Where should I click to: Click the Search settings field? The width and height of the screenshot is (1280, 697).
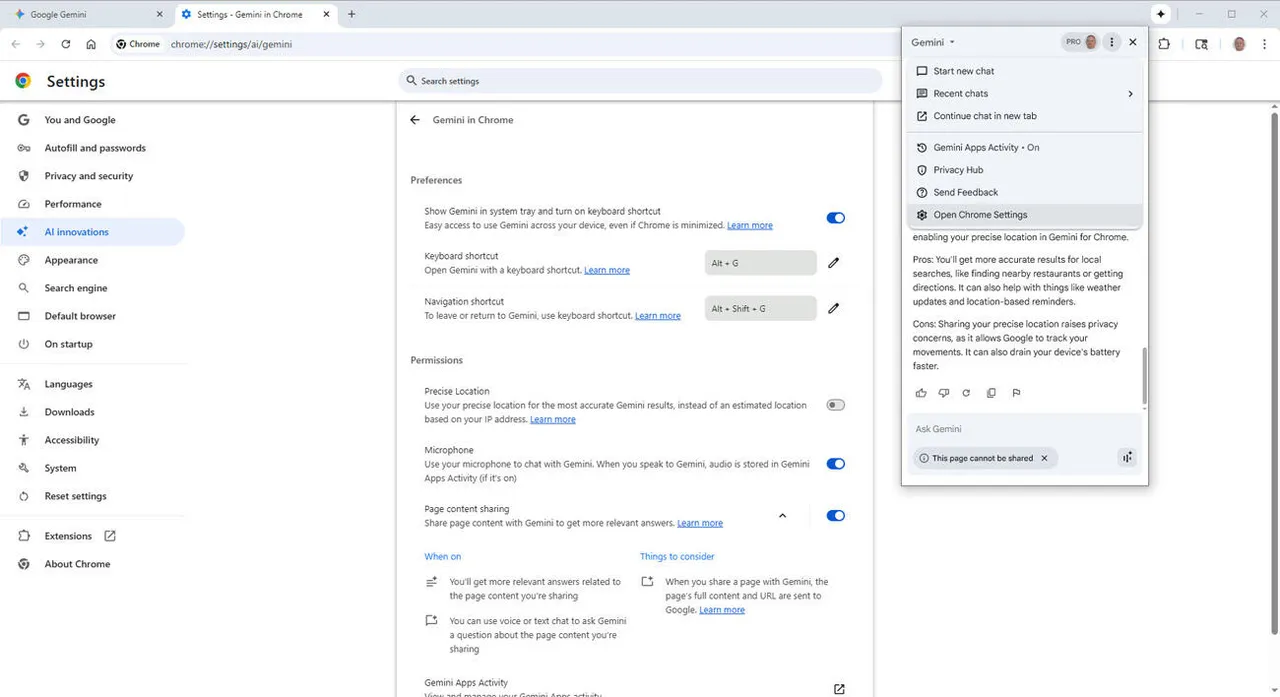click(x=640, y=81)
